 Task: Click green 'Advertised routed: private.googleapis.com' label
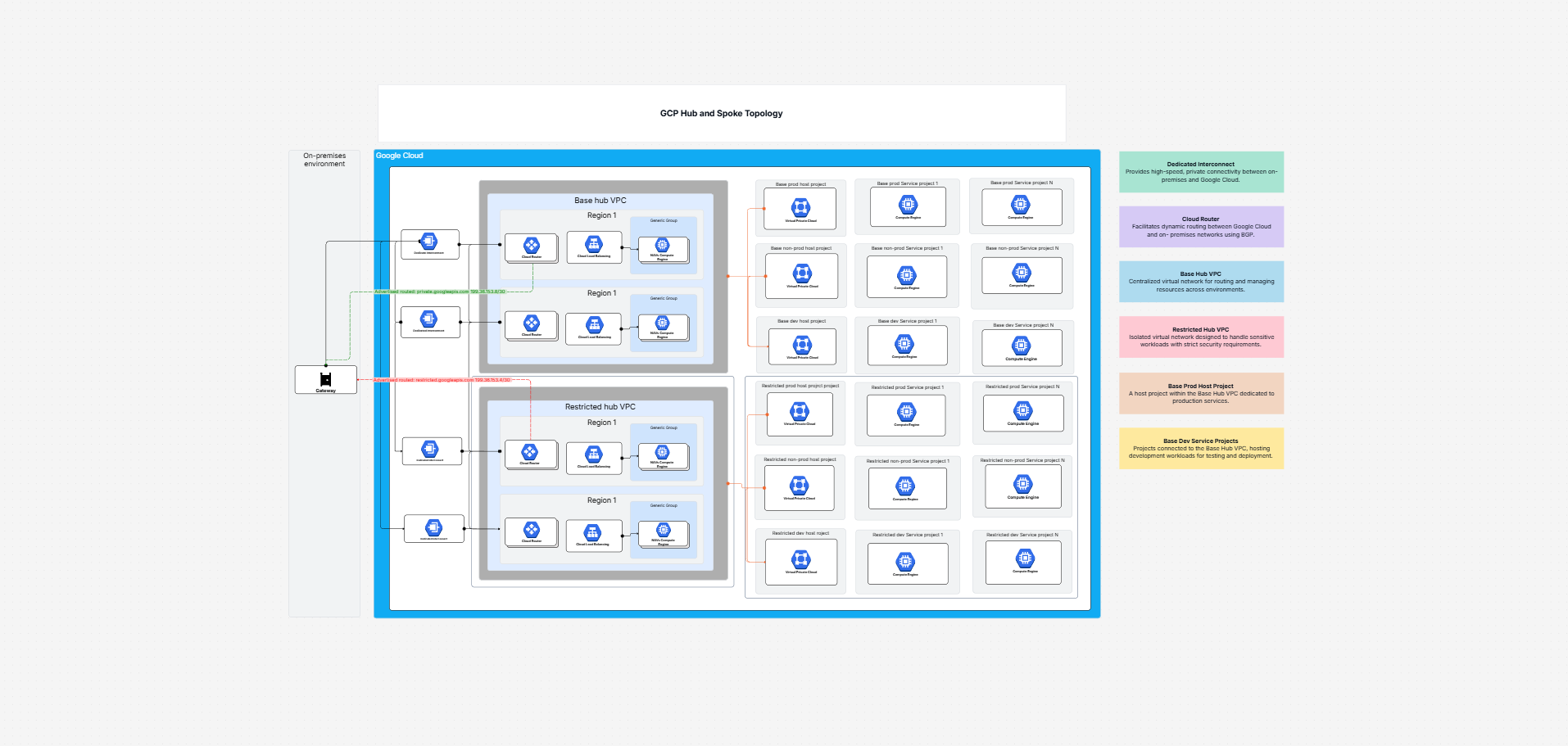coord(440,292)
